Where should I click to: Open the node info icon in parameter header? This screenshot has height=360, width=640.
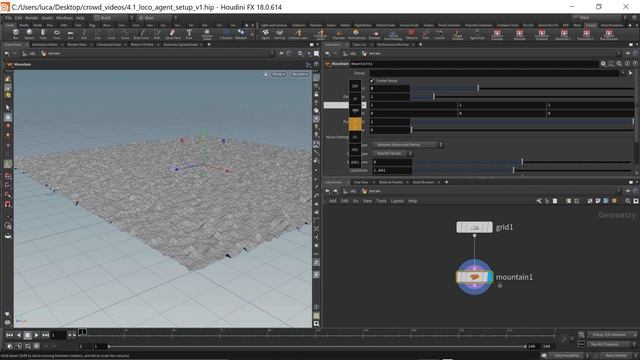(x=627, y=64)
